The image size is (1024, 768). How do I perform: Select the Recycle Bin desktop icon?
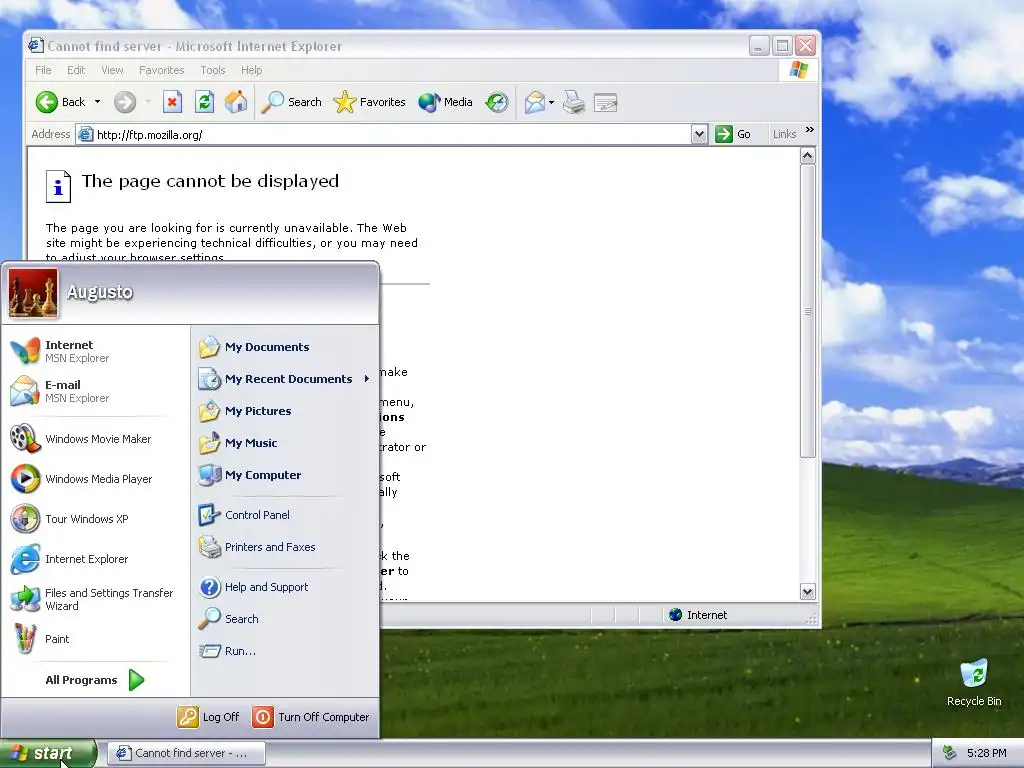coord(974,682)
